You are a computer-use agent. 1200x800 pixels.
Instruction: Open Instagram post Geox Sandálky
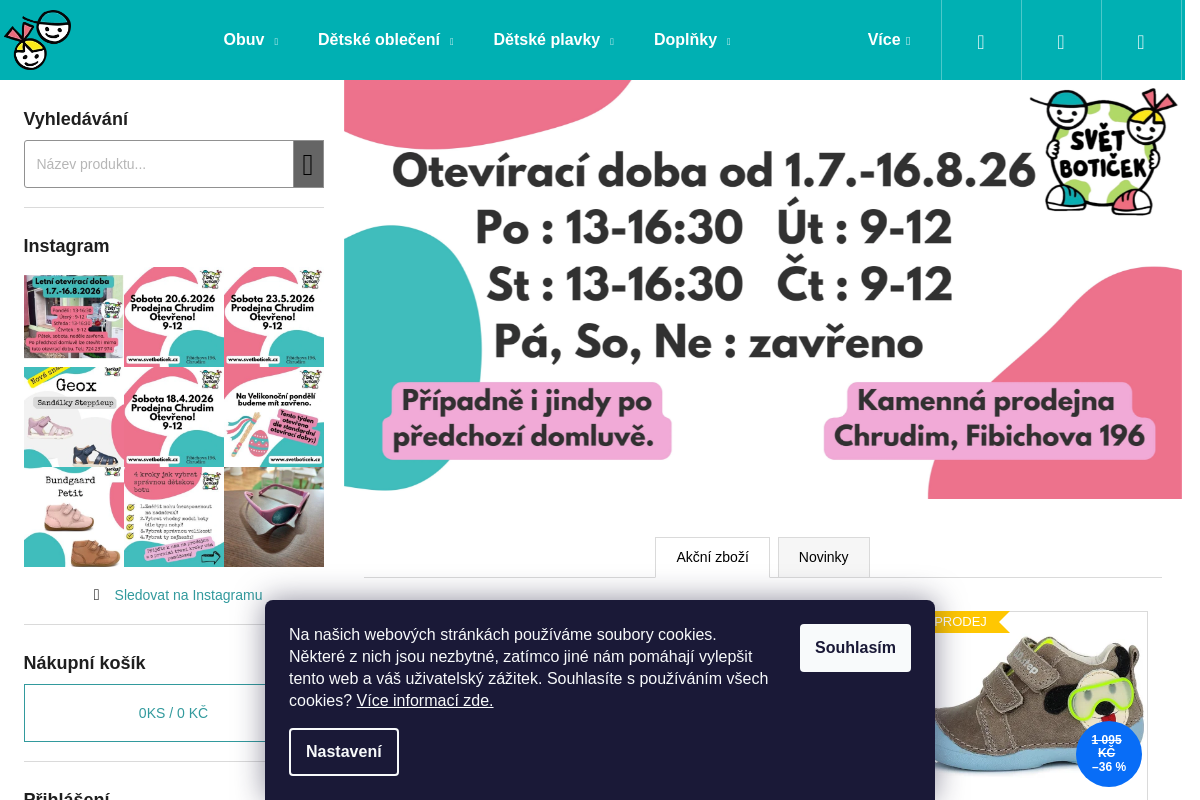[74, 417]
